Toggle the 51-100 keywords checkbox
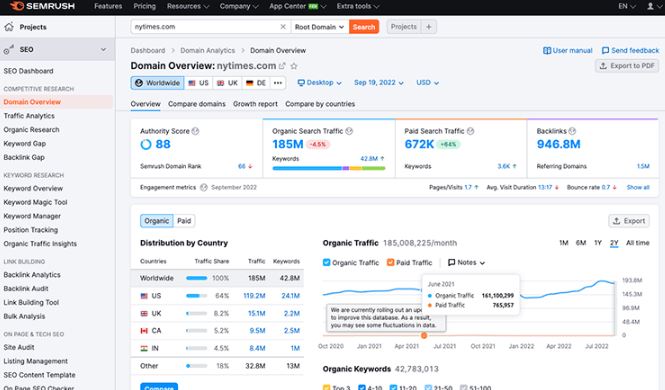 [x=464, y=387]
